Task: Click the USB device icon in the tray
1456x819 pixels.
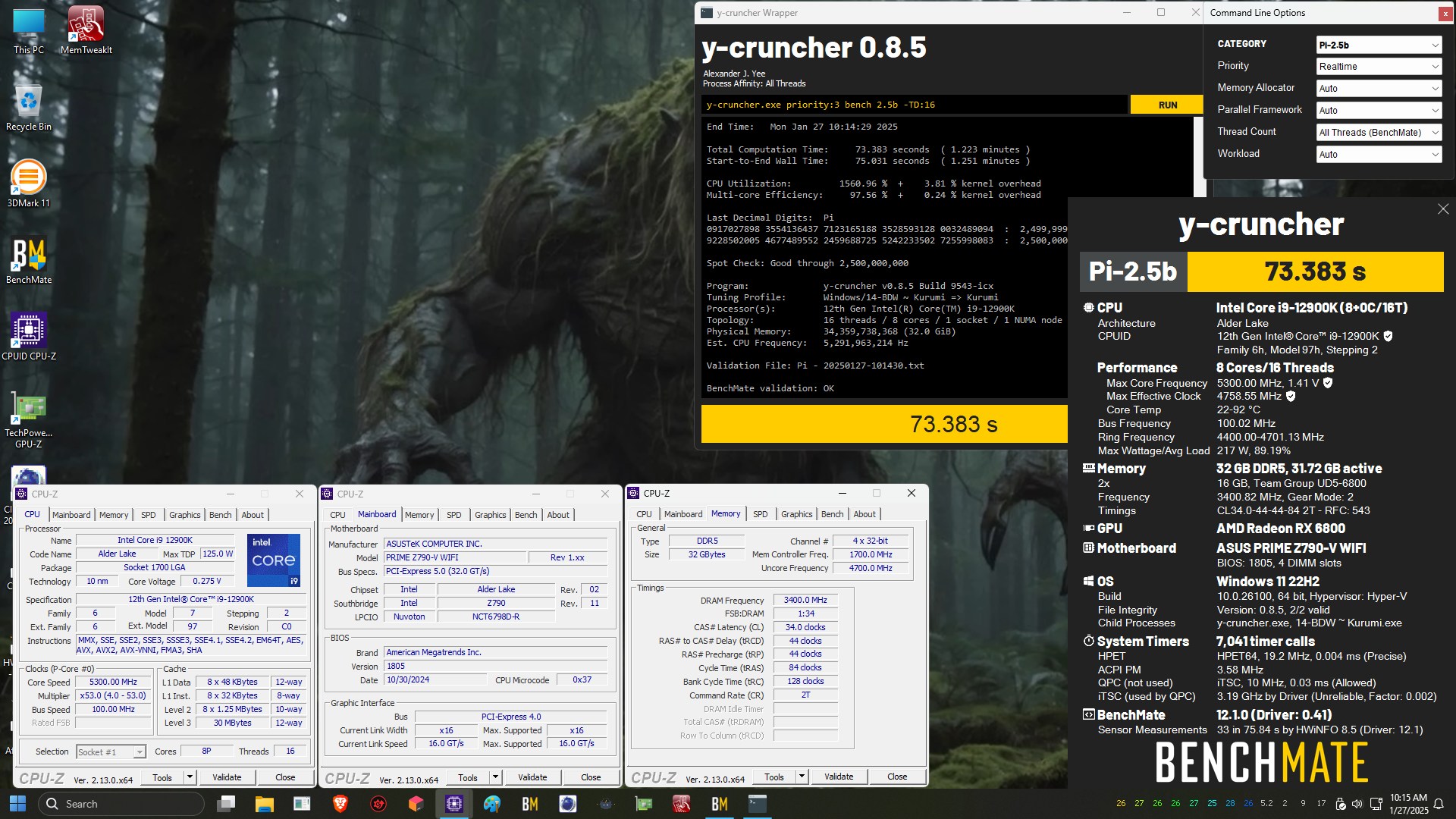Action: coord(1340,804)
